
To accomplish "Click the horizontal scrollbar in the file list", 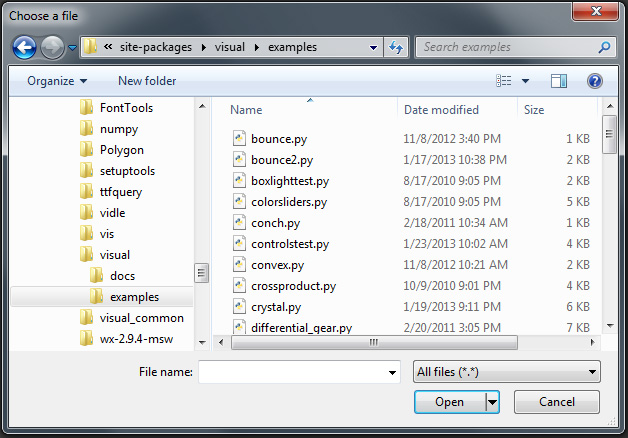I will click(x=374, y=342).
